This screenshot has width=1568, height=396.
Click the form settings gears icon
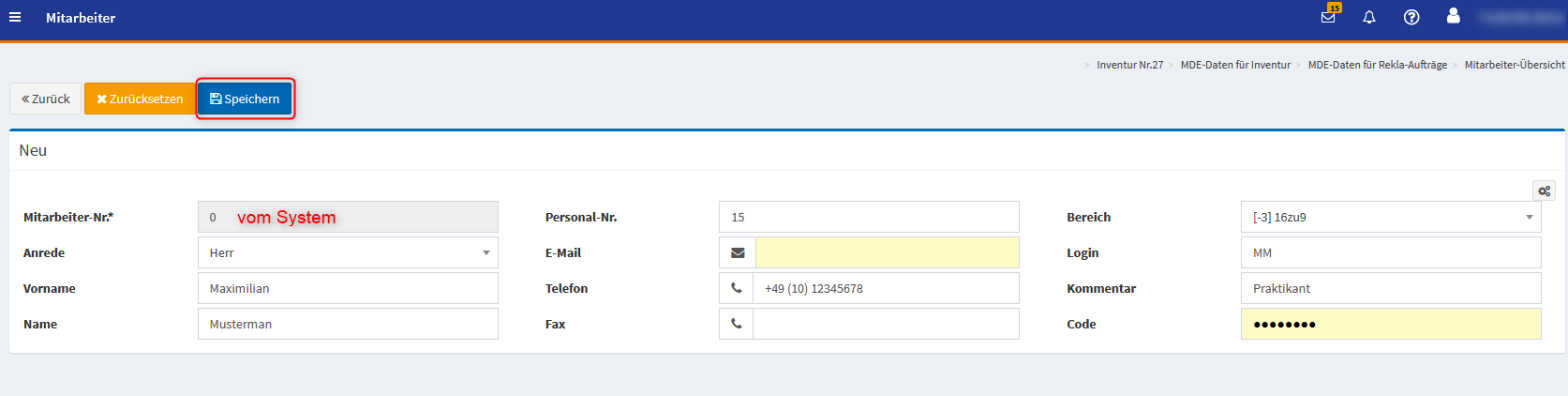1544,190
